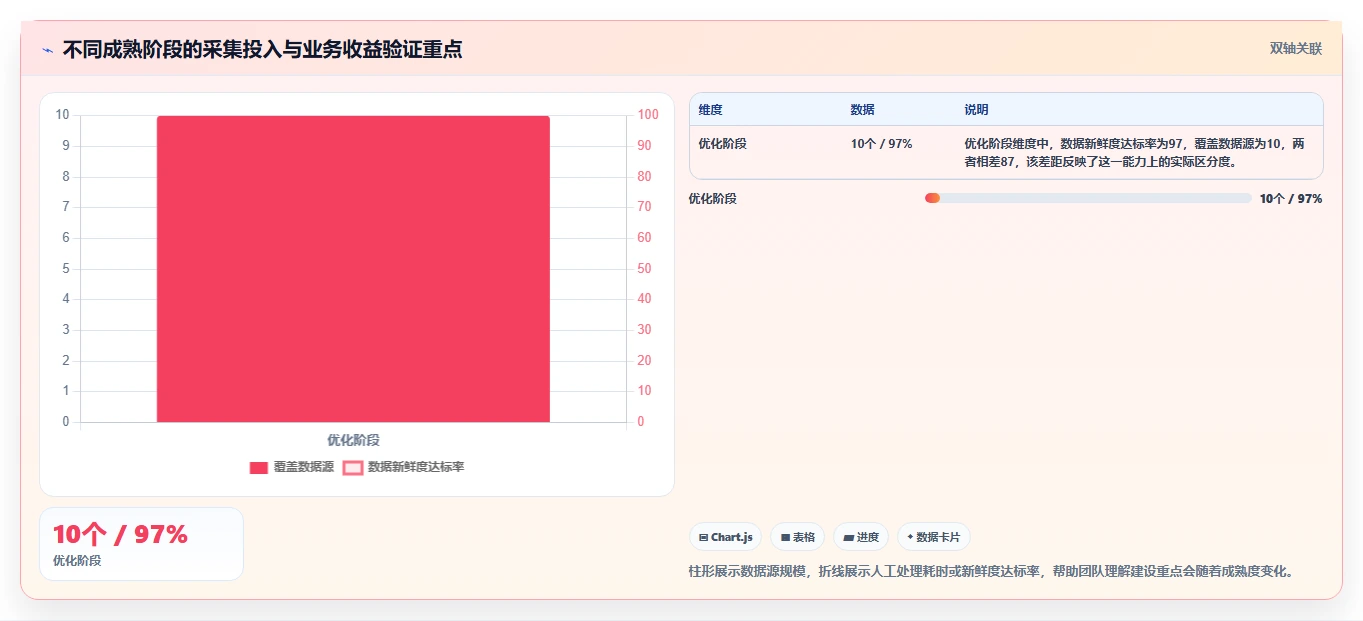Click the 数据 column header
Viewport: 1363px width, 621px height.
863,109
